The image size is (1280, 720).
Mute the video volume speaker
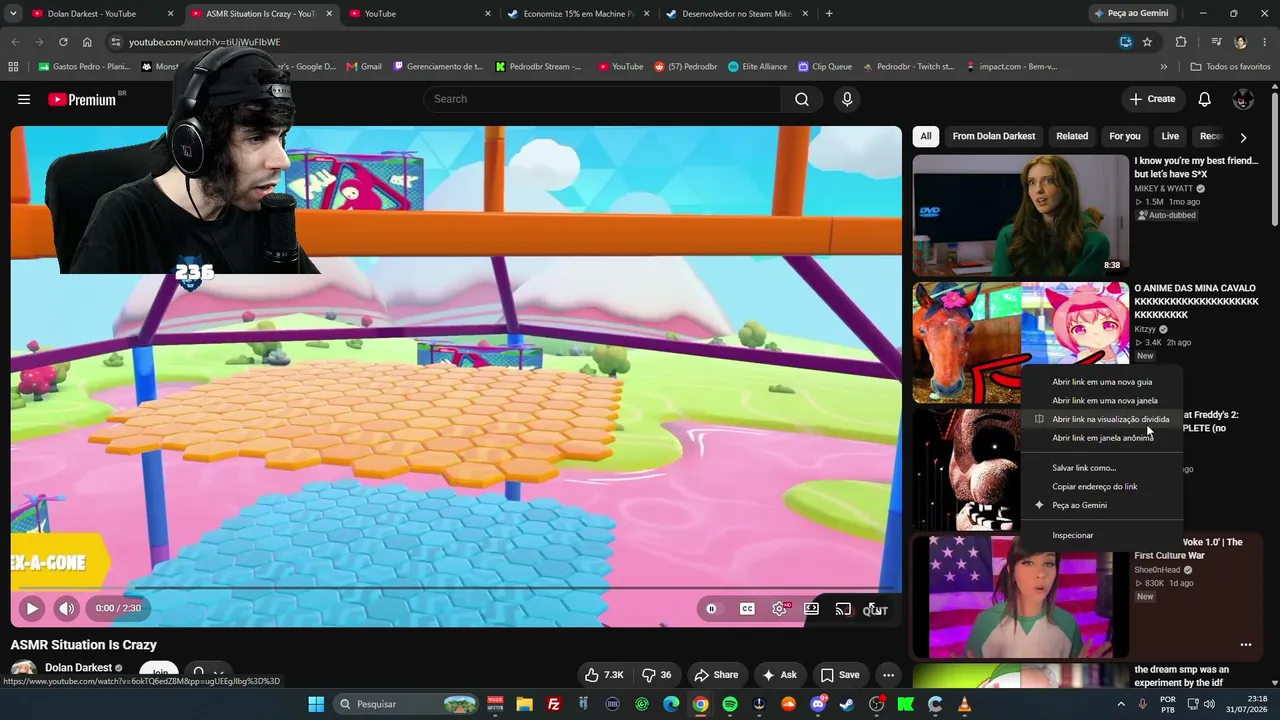tap(66, 608)
